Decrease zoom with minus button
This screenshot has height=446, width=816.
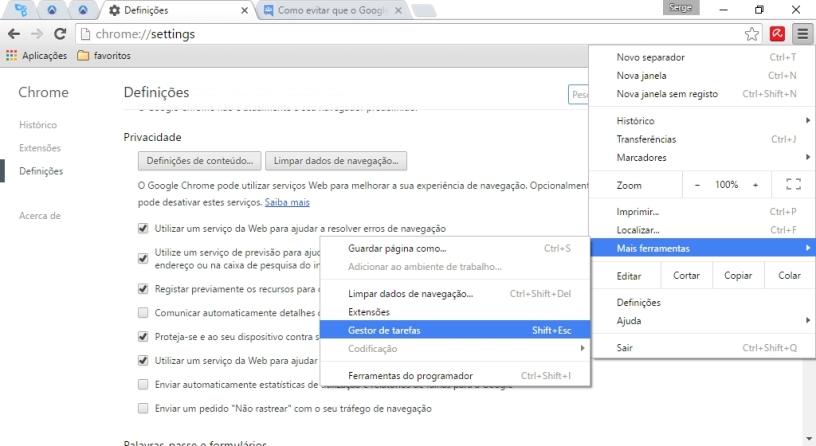click(697, 185)
